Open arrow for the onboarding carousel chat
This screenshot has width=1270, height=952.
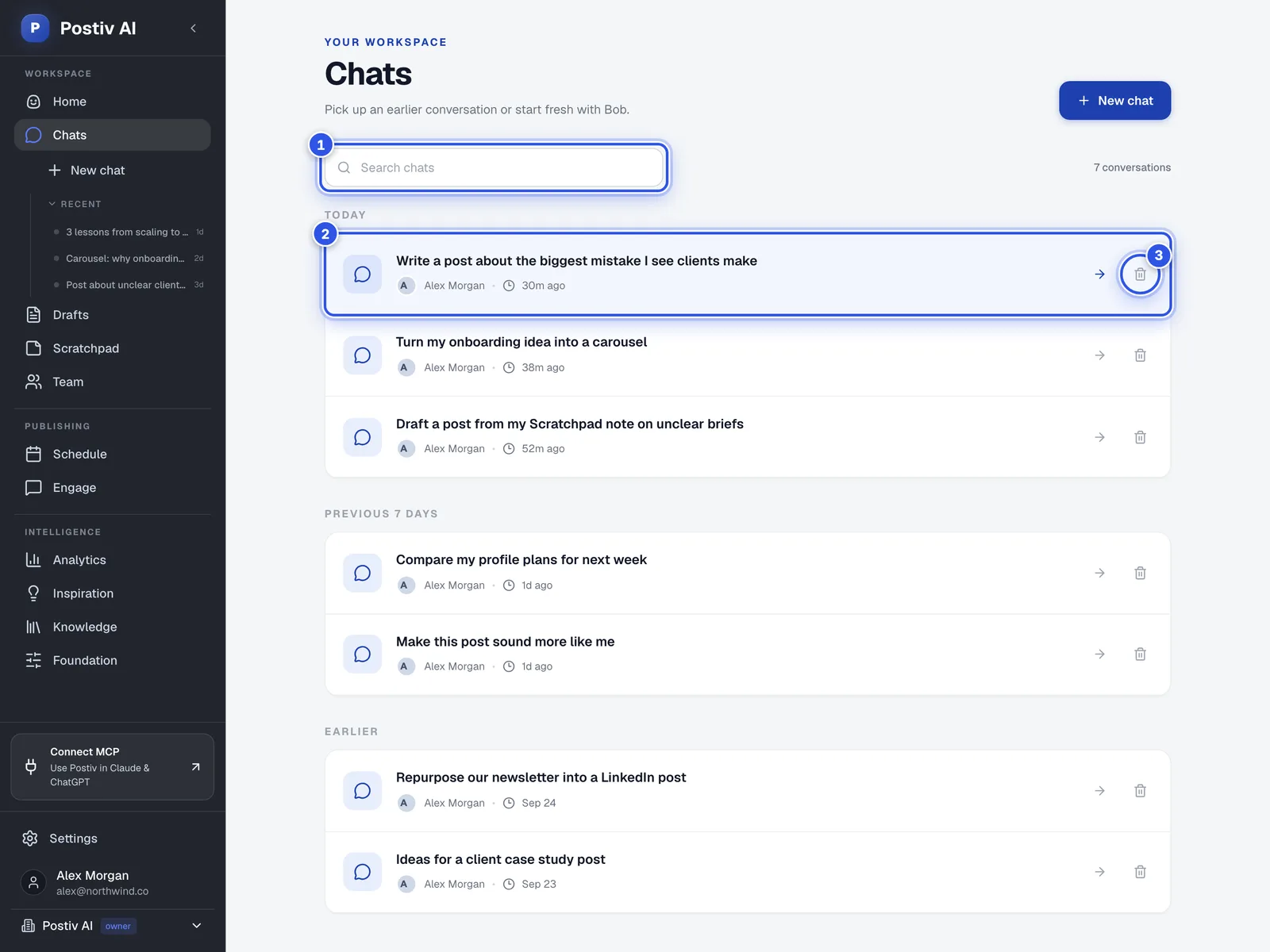point(1099,355)
